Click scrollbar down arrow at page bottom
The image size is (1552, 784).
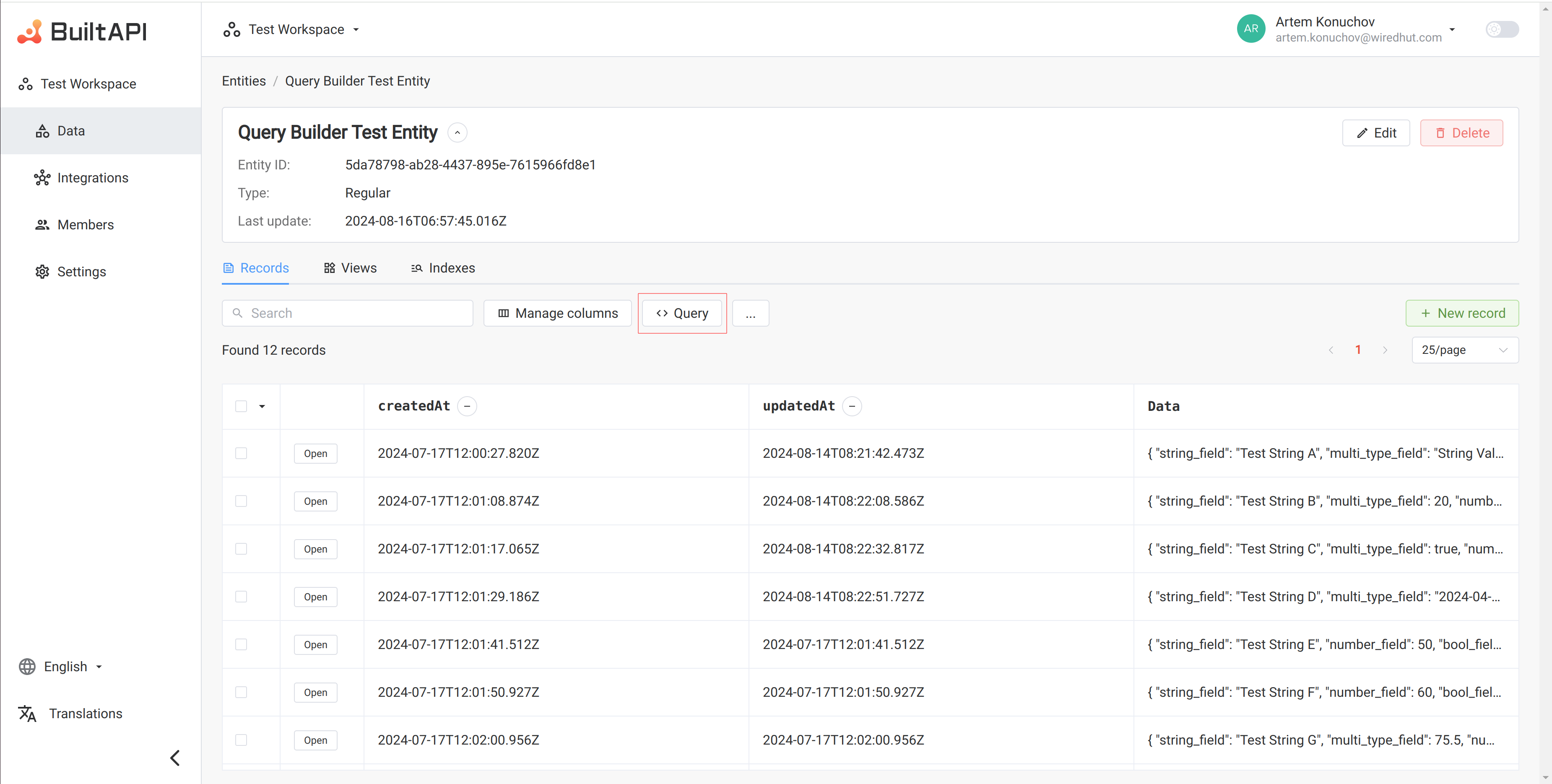point(1545,777)
